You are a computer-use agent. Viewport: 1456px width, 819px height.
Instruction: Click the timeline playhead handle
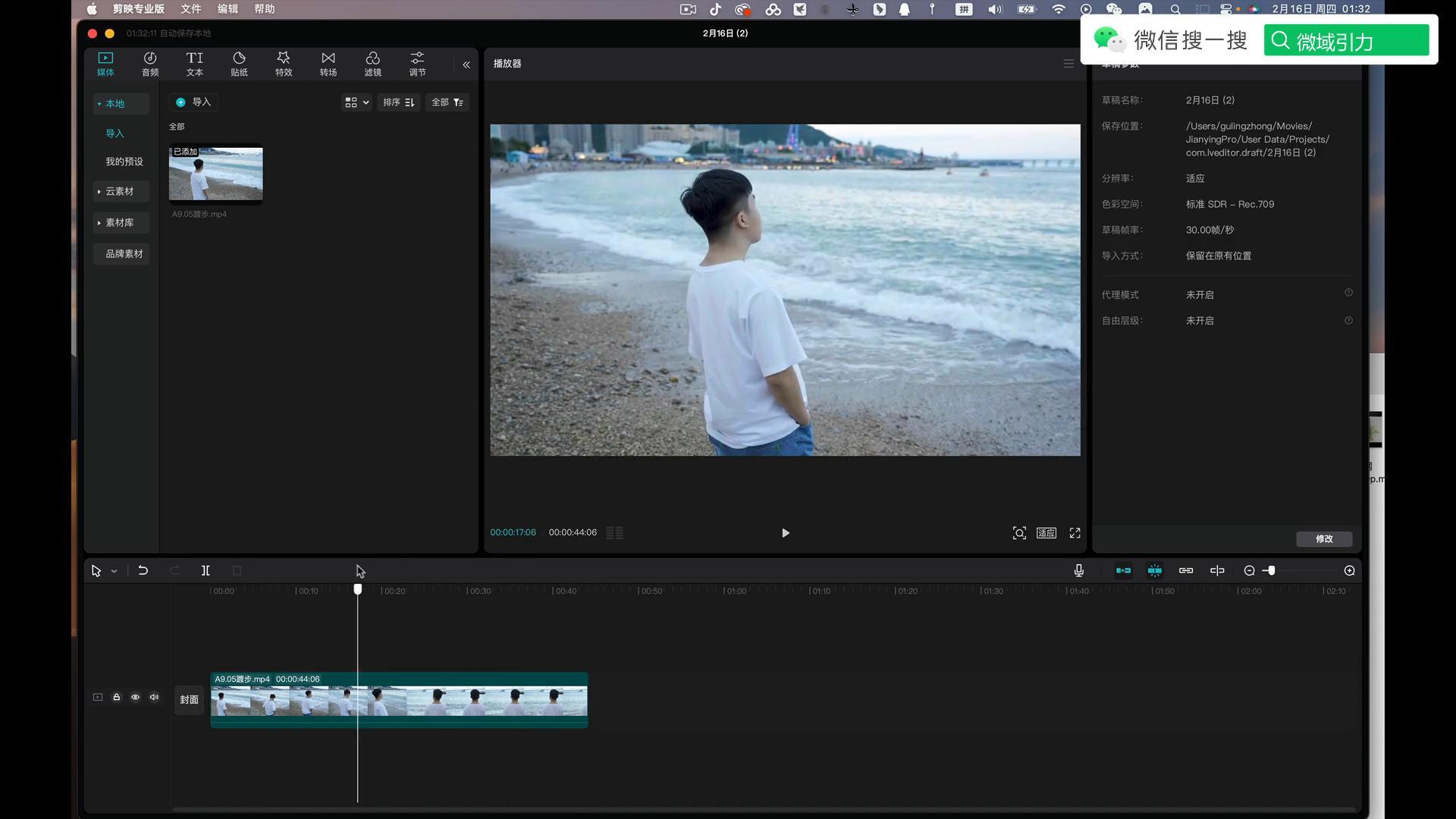coord(358,589)
